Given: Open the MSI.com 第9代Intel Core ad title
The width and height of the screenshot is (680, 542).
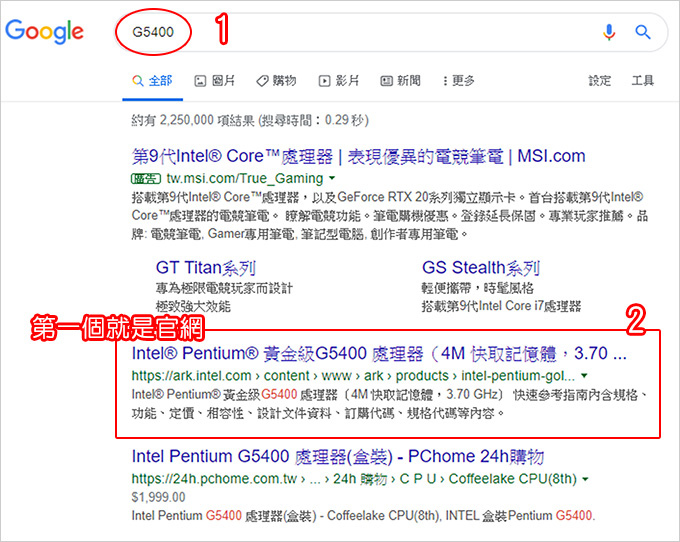Looking at the screenshot, I should [358, 156].
